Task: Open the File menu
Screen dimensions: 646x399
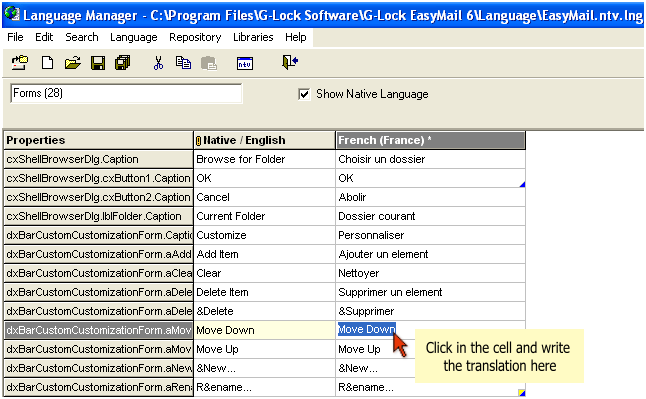Action: pos(15,38)
